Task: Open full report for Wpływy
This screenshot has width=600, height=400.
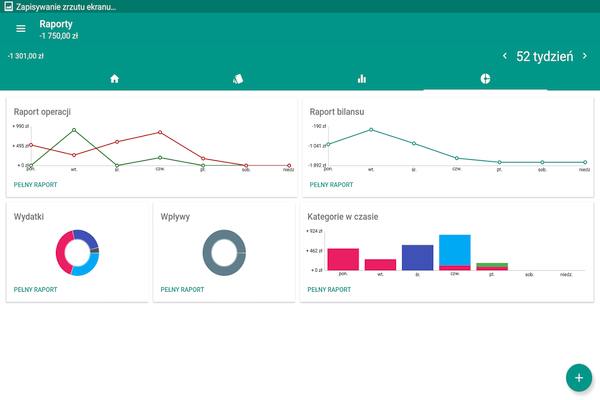Action: coord(182,290)
